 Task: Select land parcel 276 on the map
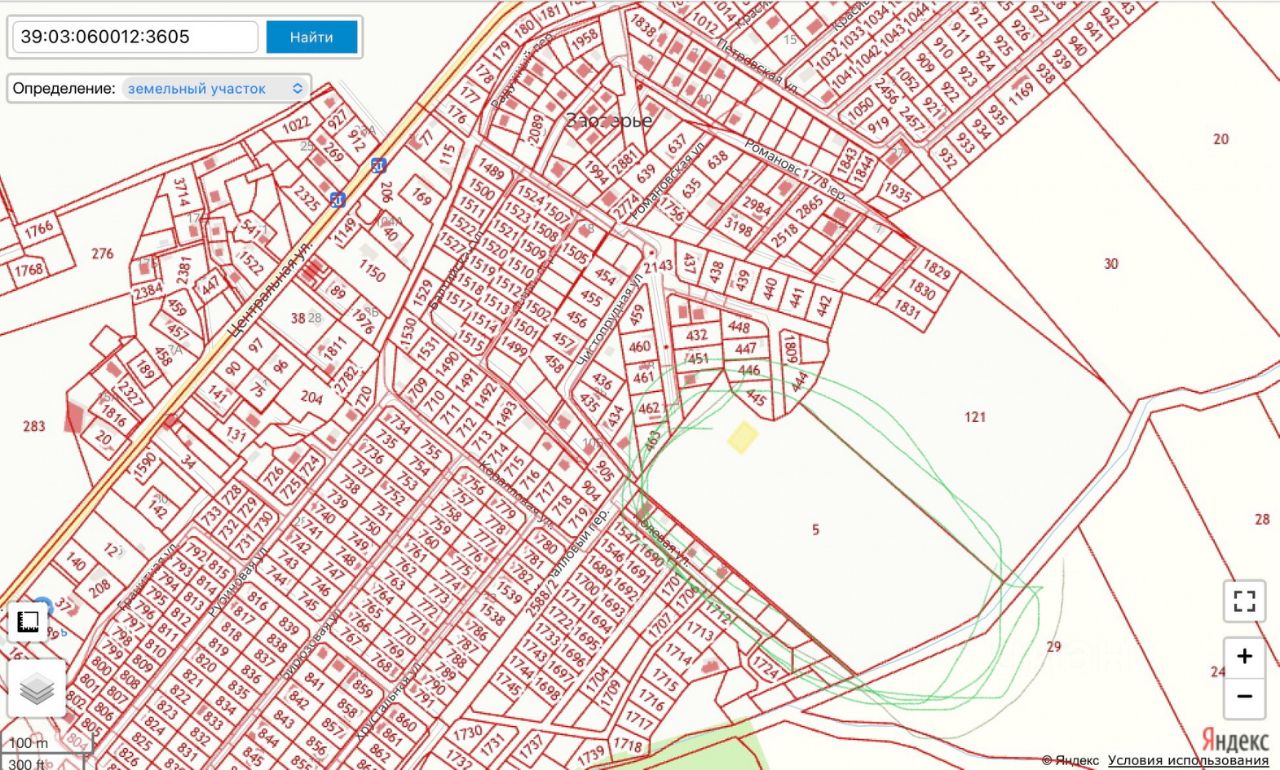(102, 254)
